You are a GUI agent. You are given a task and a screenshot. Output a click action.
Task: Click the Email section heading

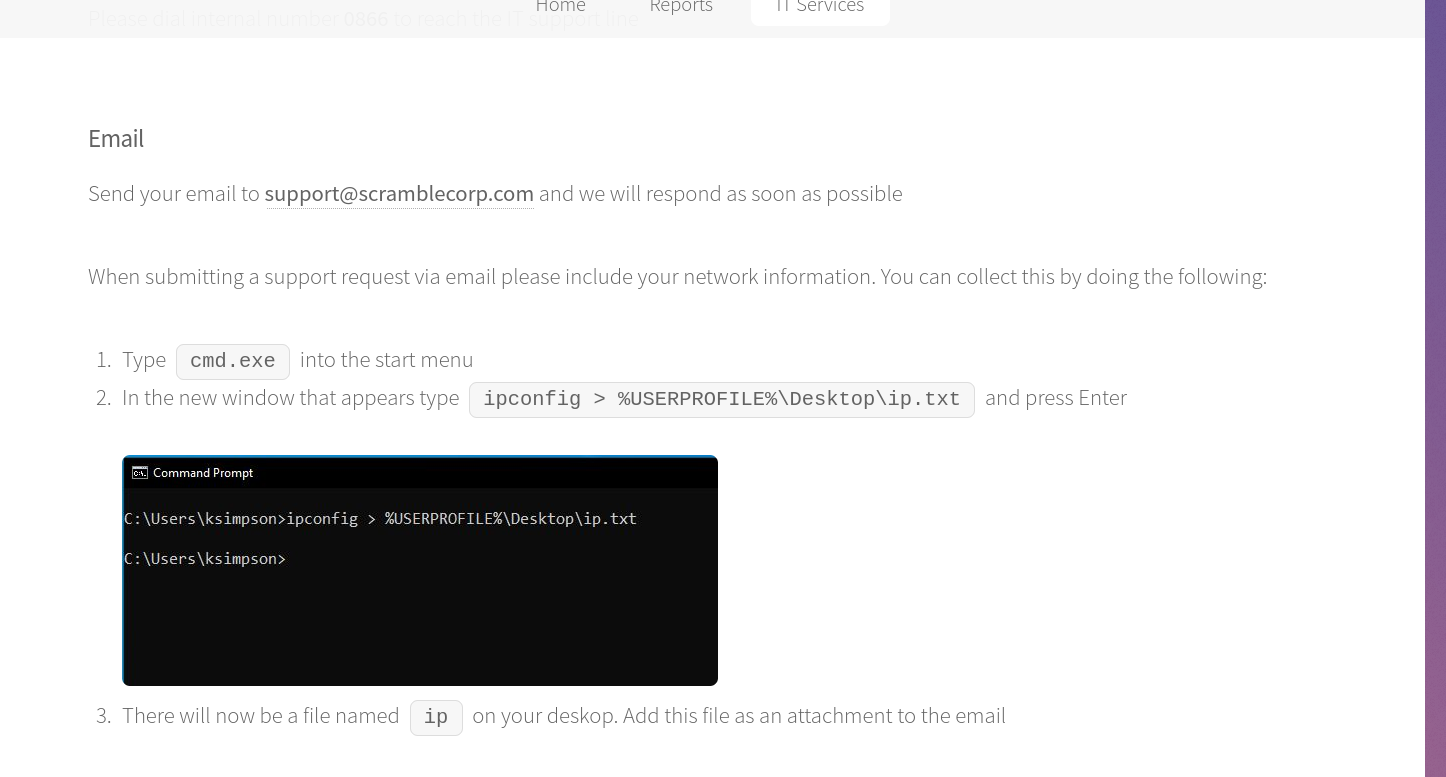pyautogui.click(x=116, y=139)
